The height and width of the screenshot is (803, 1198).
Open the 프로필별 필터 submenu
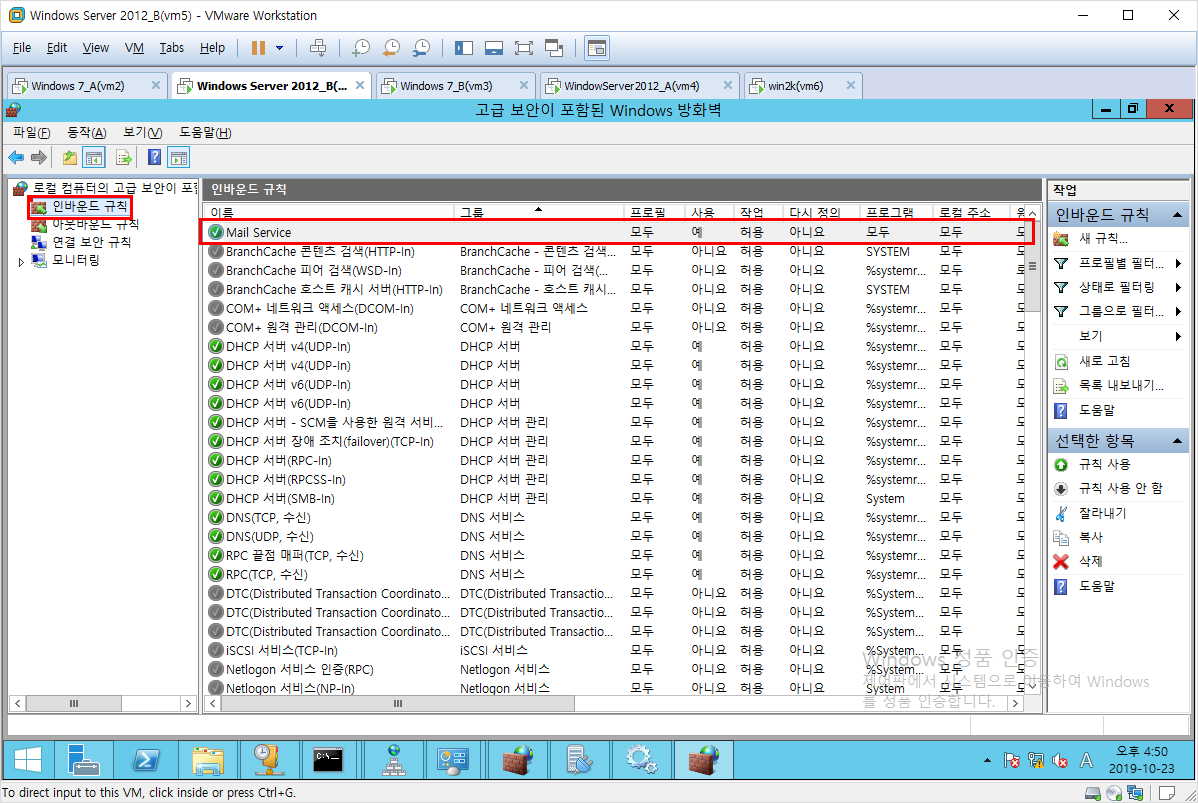[1120, 264]
